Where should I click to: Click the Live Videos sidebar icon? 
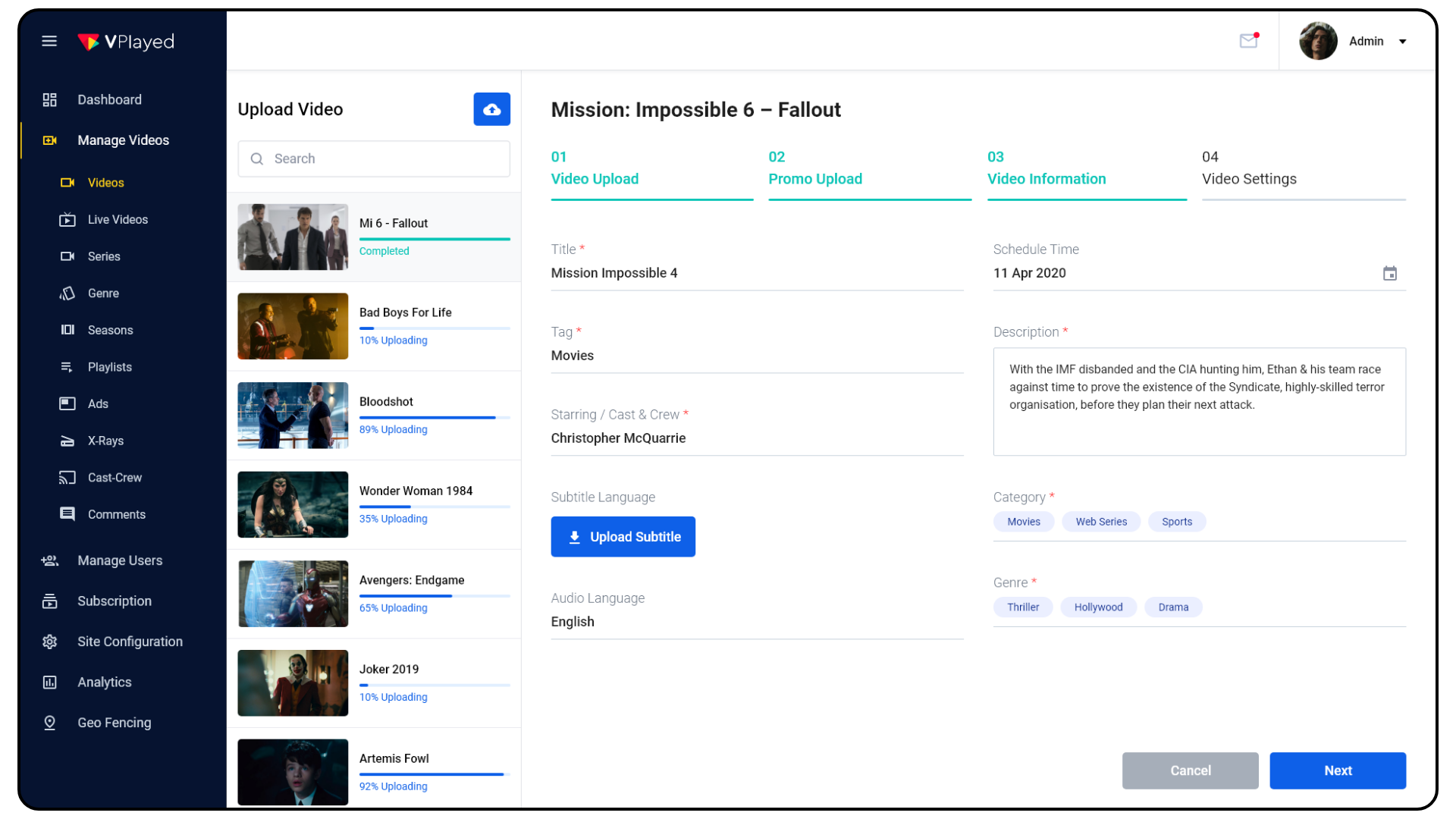(x=67, y=220)
